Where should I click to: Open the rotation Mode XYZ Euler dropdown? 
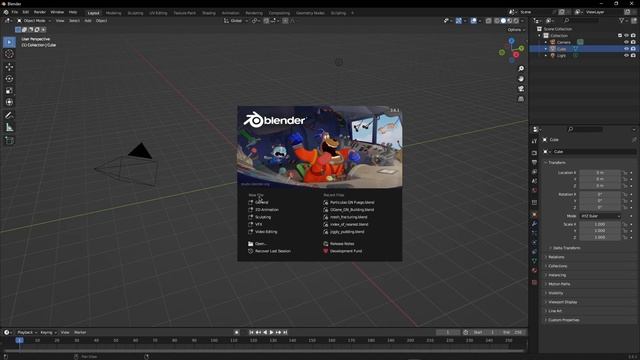(x=600, y=216)
